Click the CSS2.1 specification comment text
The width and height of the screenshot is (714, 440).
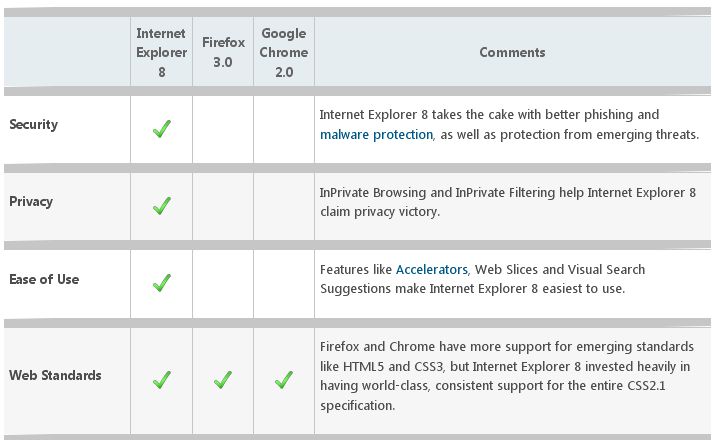(x=507, y=376)
